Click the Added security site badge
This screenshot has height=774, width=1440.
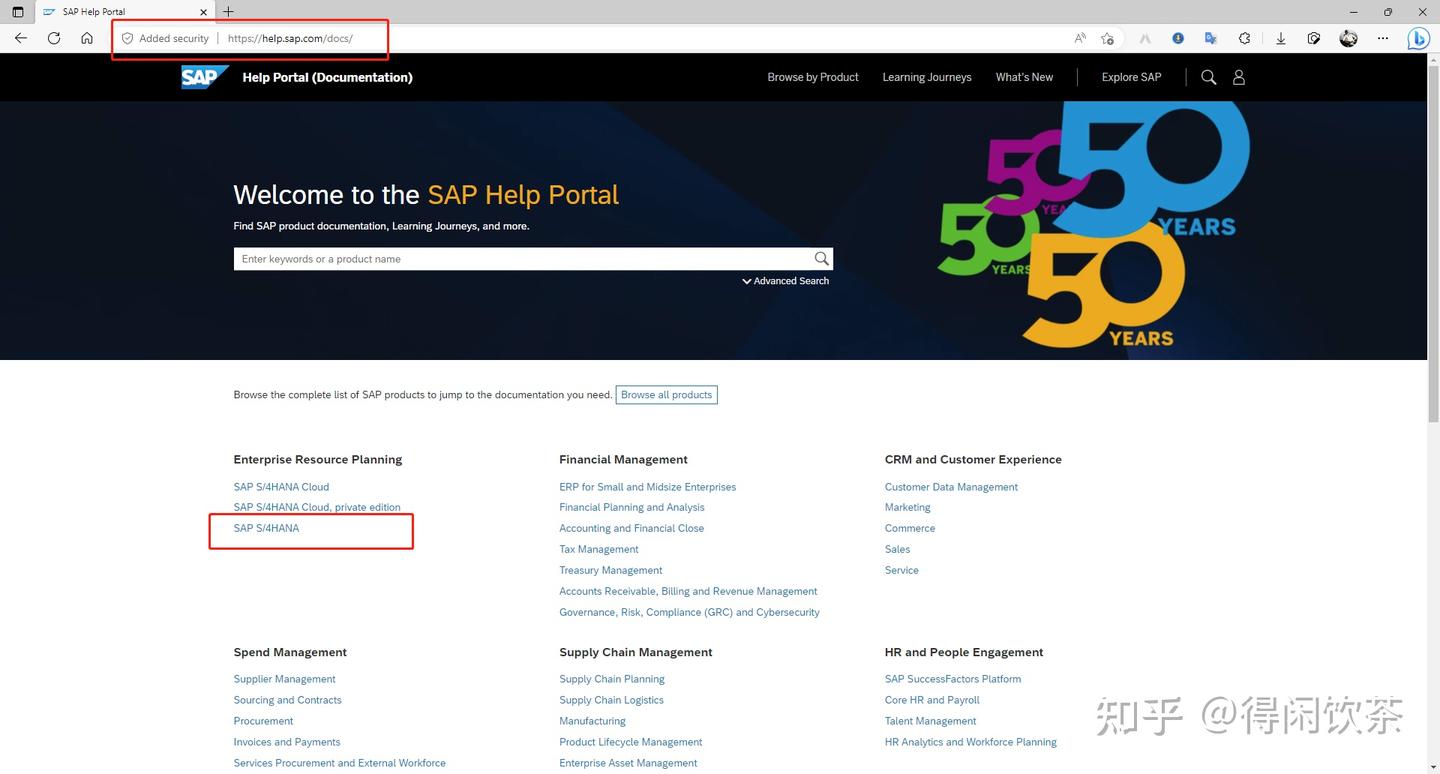[165, 38]
